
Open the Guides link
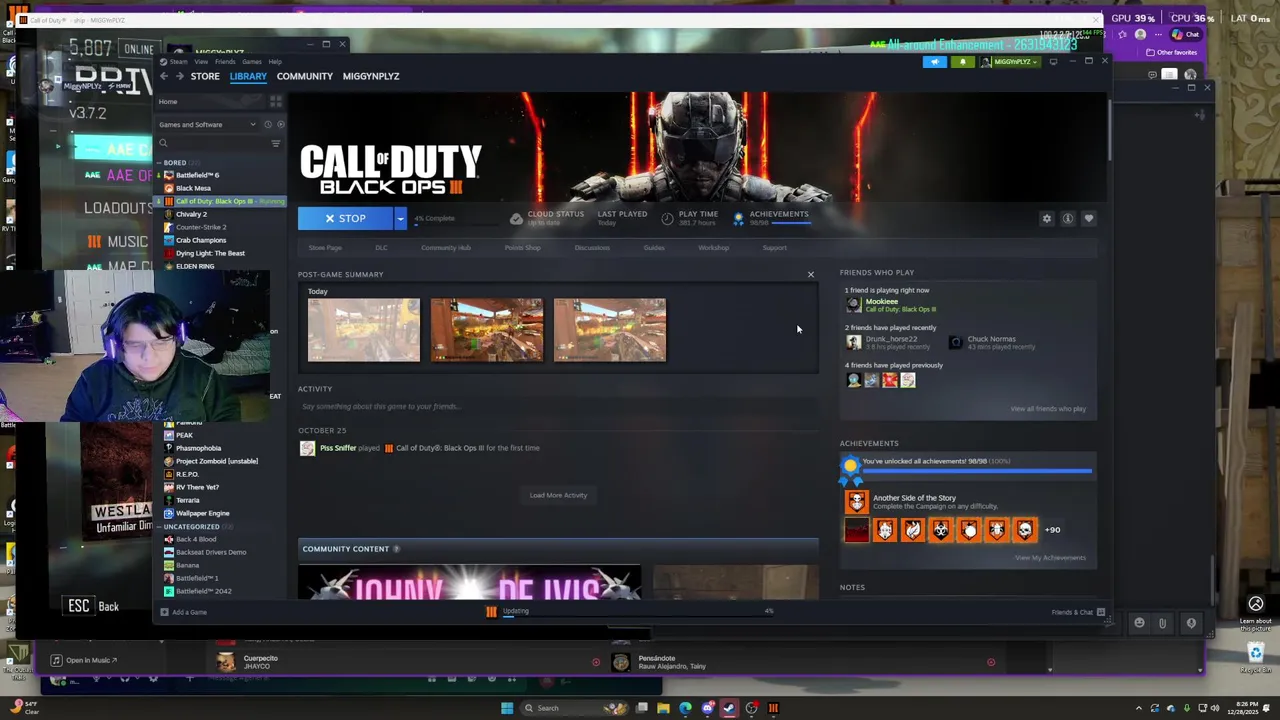coord(654,248)
